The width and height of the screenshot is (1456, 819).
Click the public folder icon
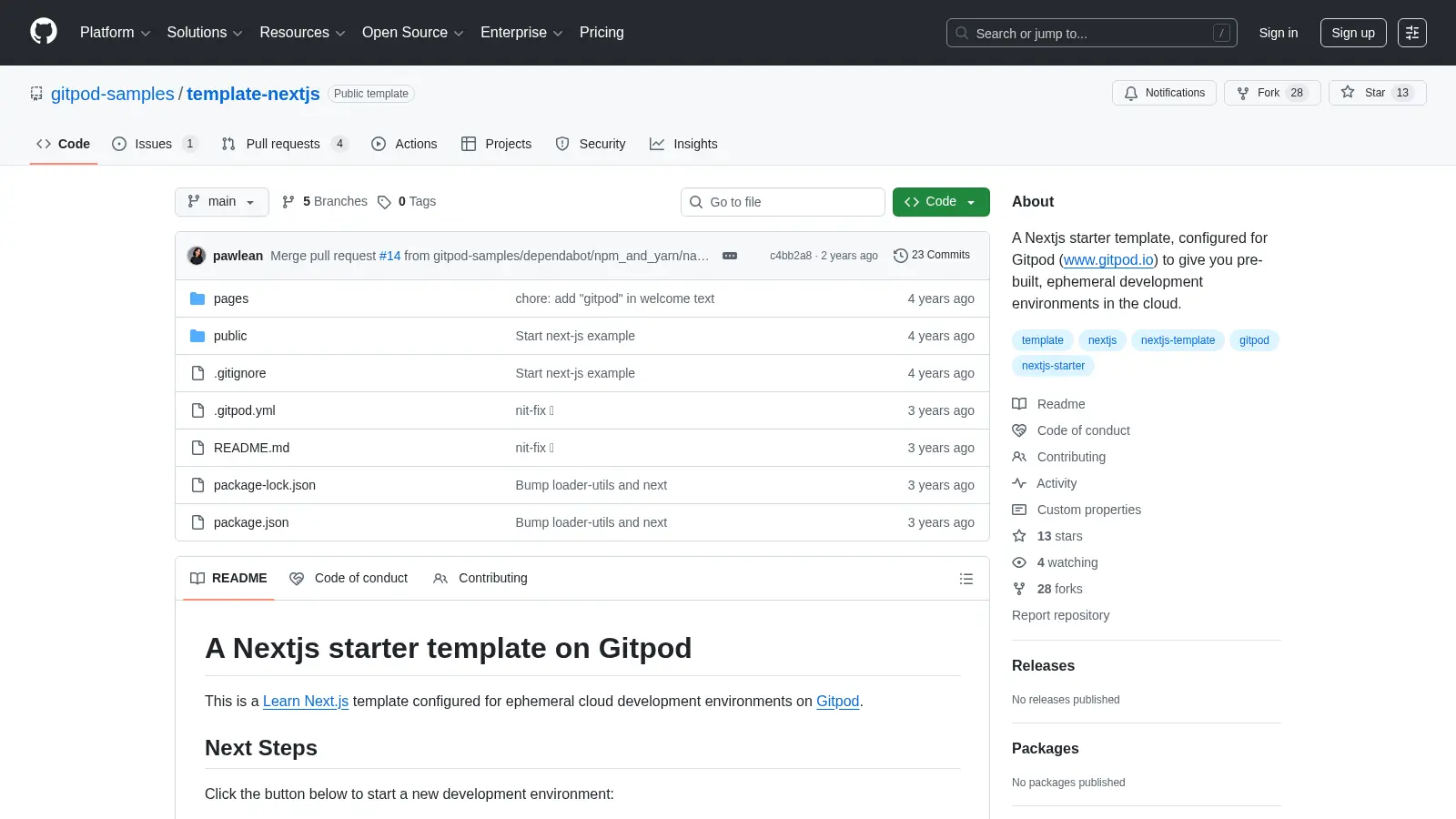click(197, 336)
